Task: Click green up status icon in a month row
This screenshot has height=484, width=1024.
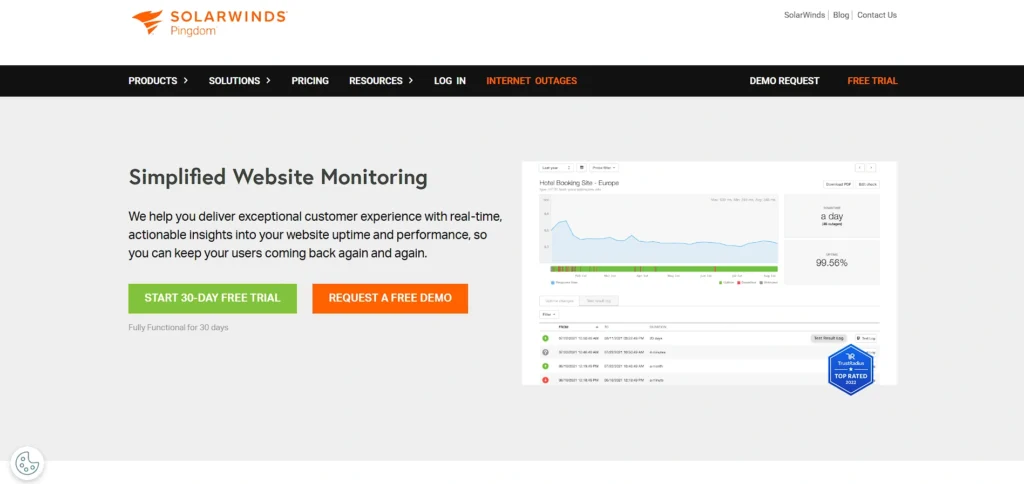Action: point(545,366)
